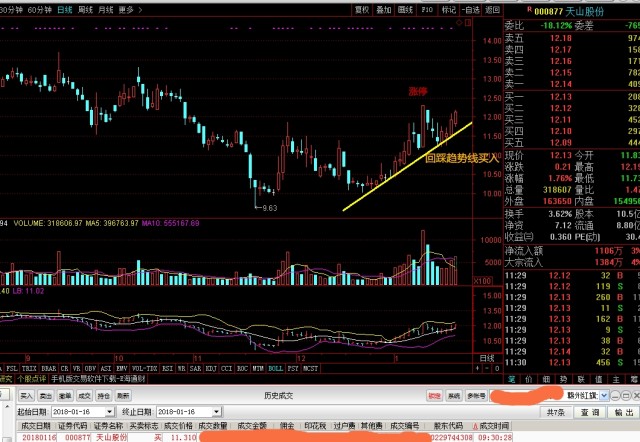The image size is (640, 442).
Task: Click the 成交时间 column header
Action: 493,426
